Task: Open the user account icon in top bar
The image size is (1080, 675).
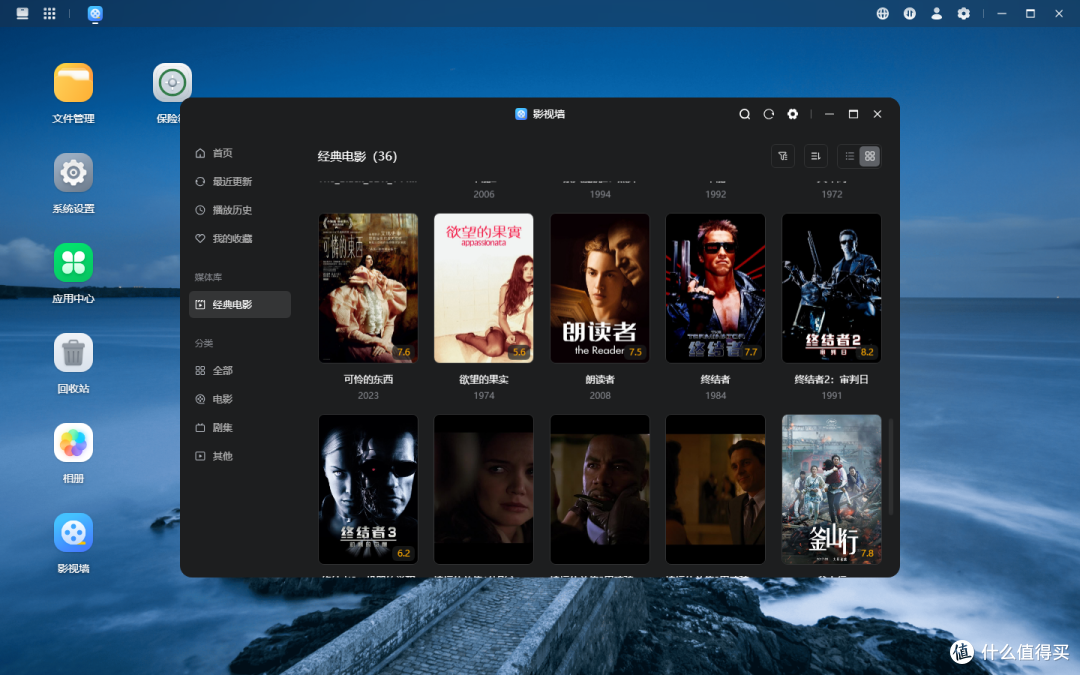Action: point(937,14)
